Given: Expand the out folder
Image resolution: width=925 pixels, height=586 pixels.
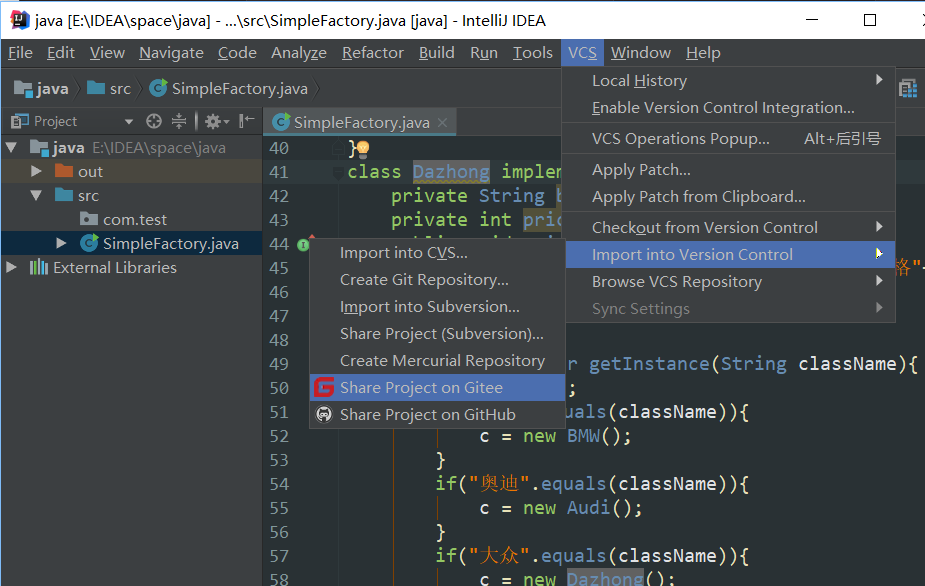Looking at the screenshot, I should click(x=36, y=171).
